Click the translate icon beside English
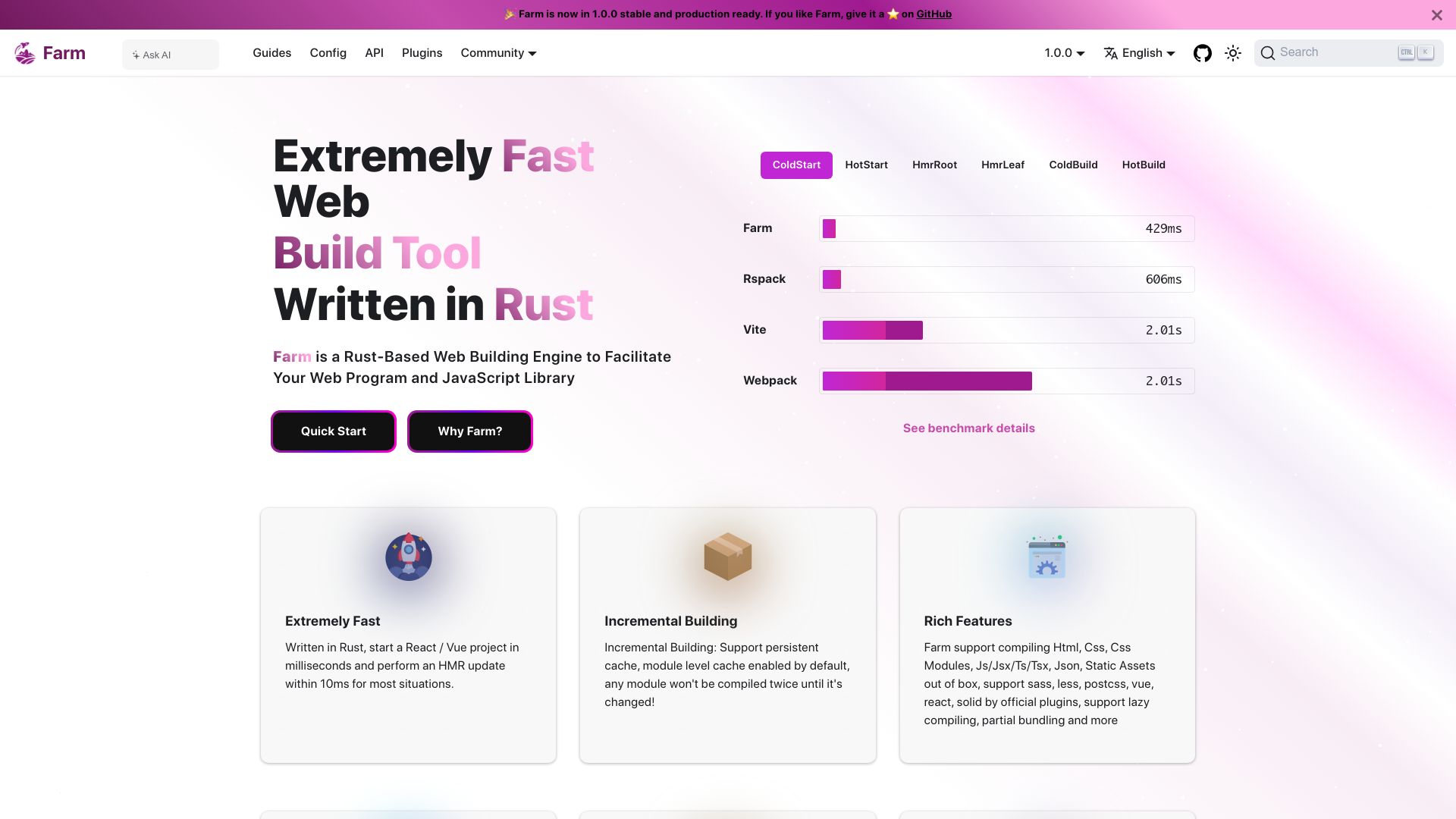1456x819 pixels. 1111,53
